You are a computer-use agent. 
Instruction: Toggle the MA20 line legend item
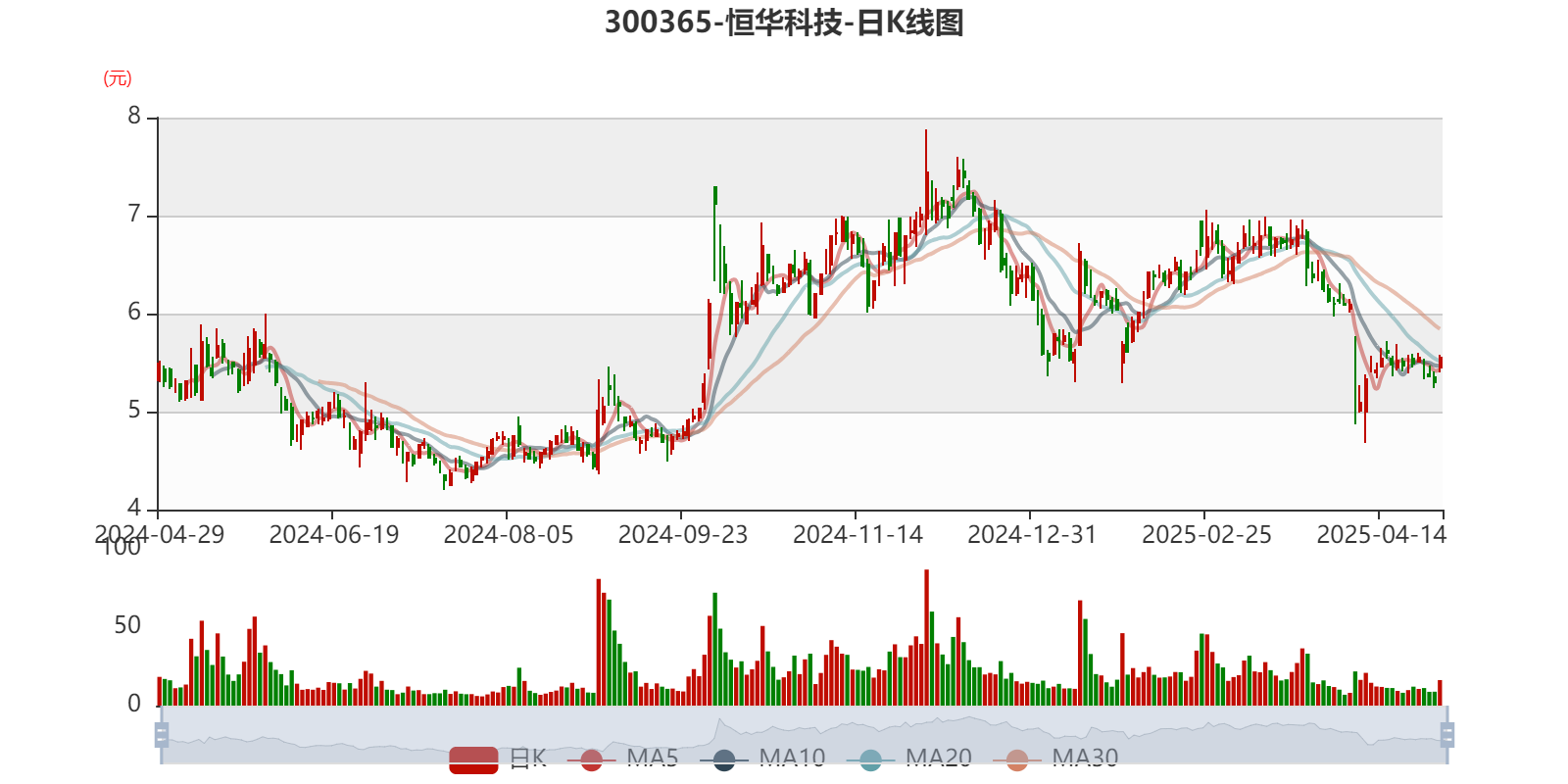(x=909, y=759)
